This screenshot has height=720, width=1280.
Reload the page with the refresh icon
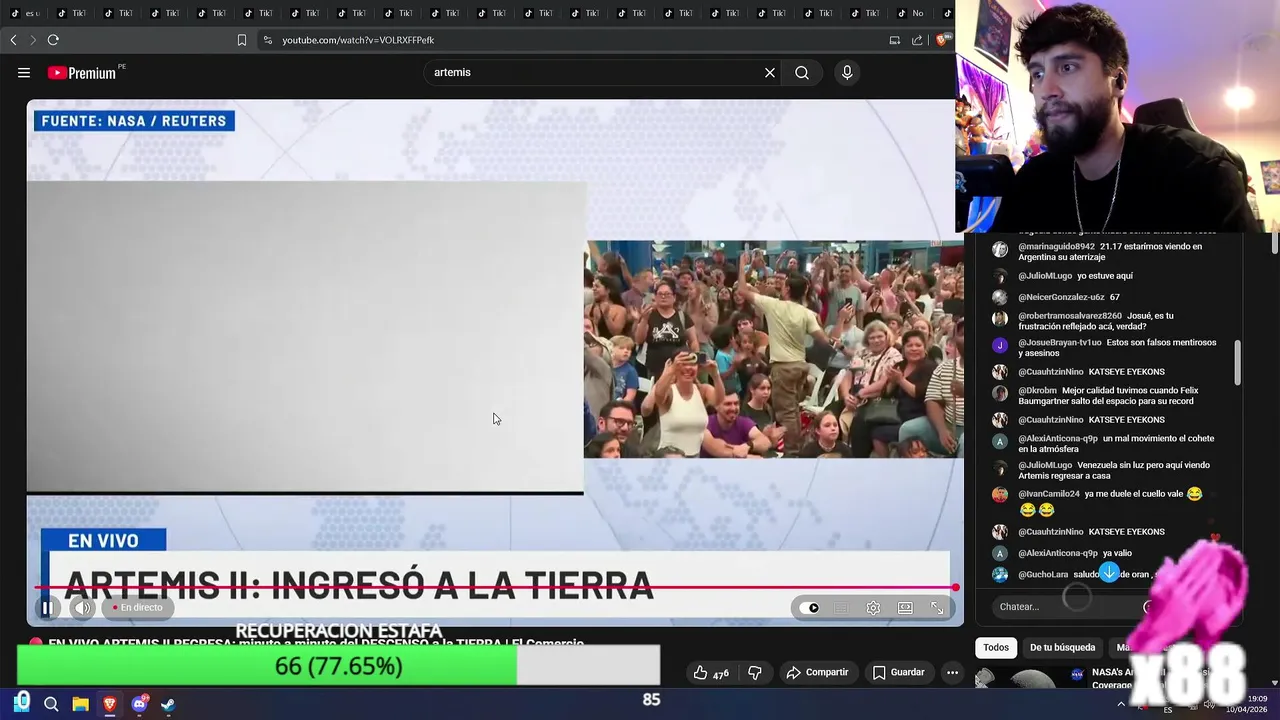[53, 40]
